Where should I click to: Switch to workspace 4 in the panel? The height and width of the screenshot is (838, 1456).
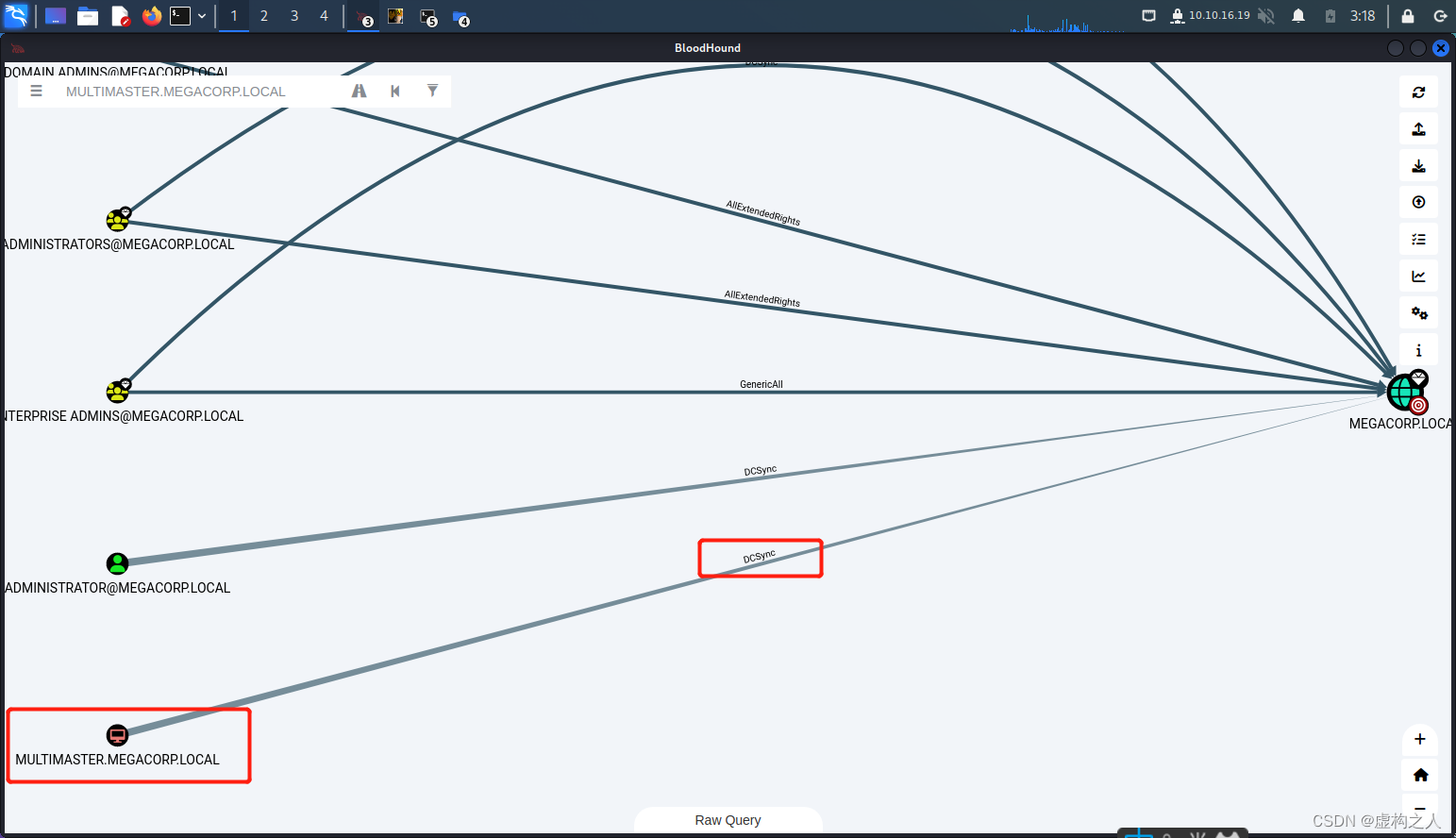(324, 16)
